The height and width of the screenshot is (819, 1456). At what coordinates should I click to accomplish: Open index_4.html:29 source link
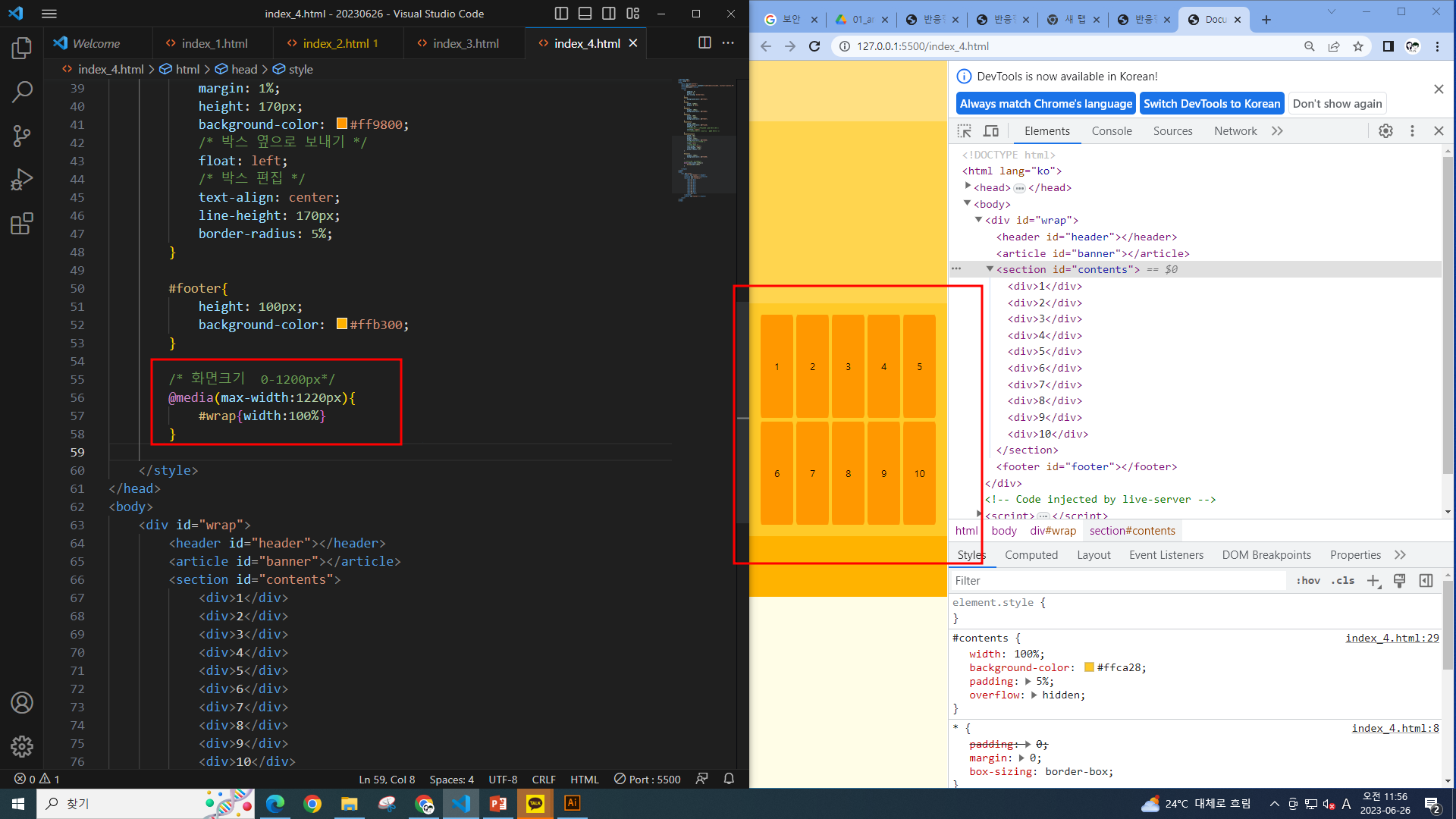pos(1392,638)
